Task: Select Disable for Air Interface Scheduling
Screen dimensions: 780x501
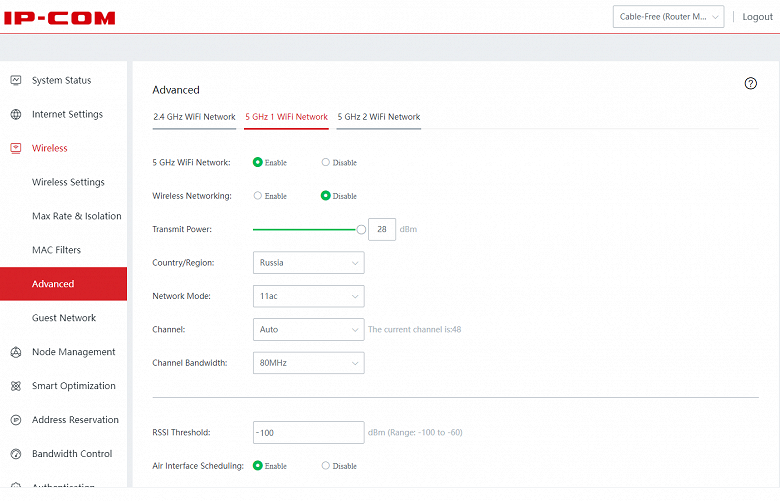Action: tap(326, 466)
